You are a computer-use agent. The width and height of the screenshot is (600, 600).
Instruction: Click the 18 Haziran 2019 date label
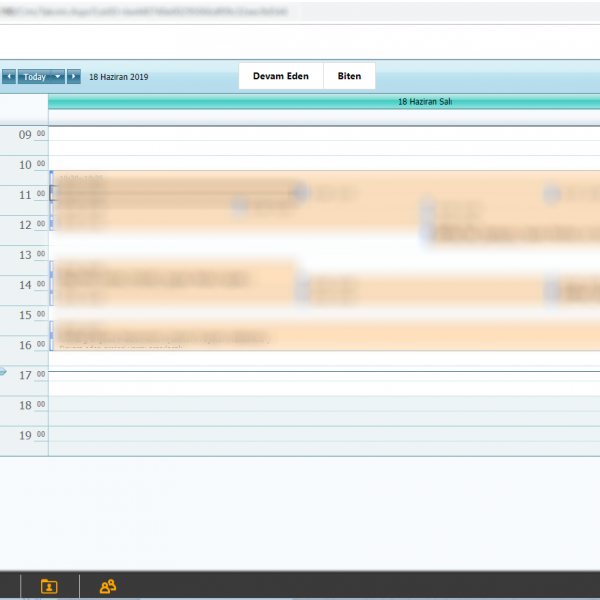(119, 77)
